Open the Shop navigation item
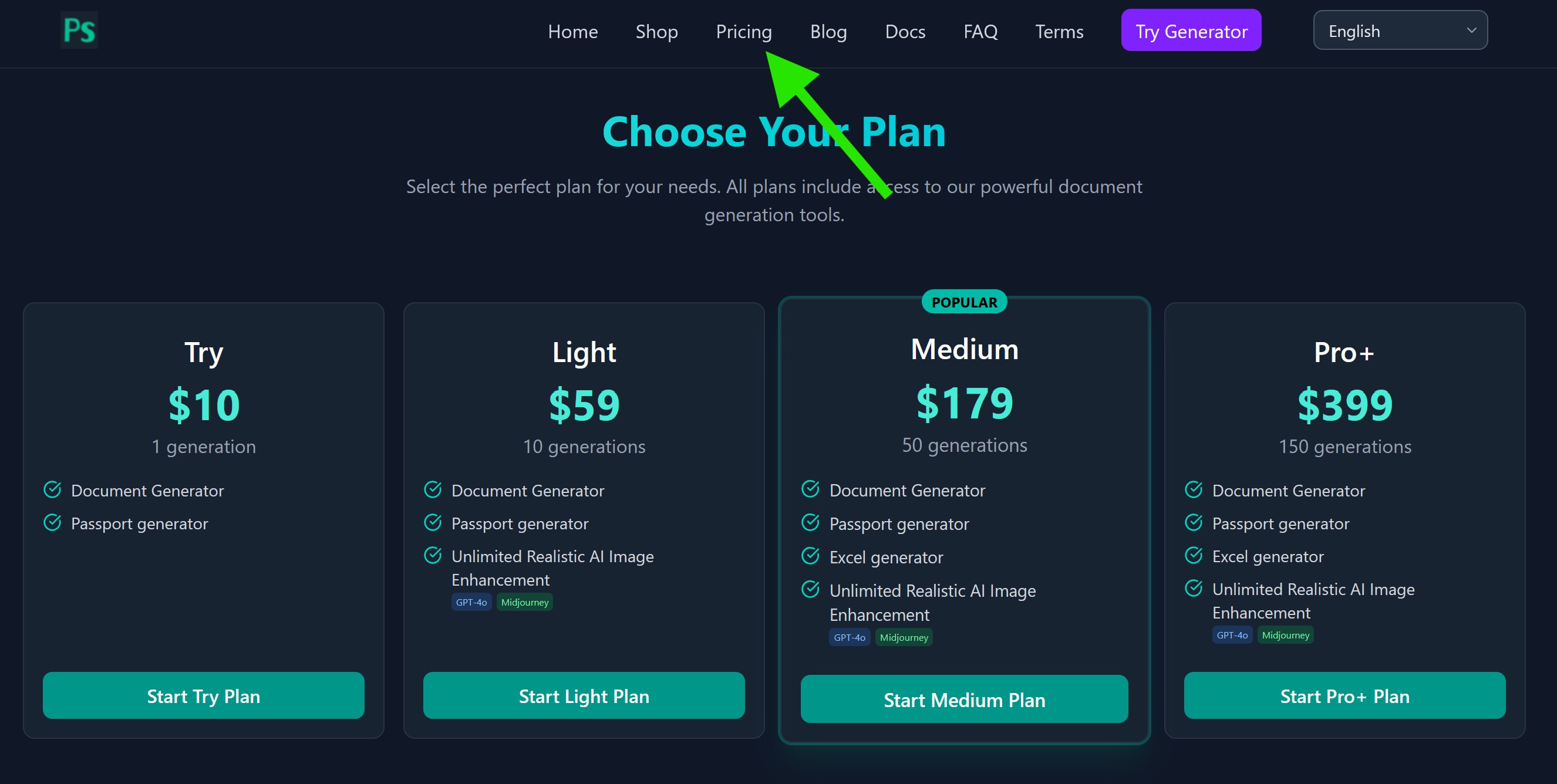This screenshot has height=784, width=1557. (656, 32)
